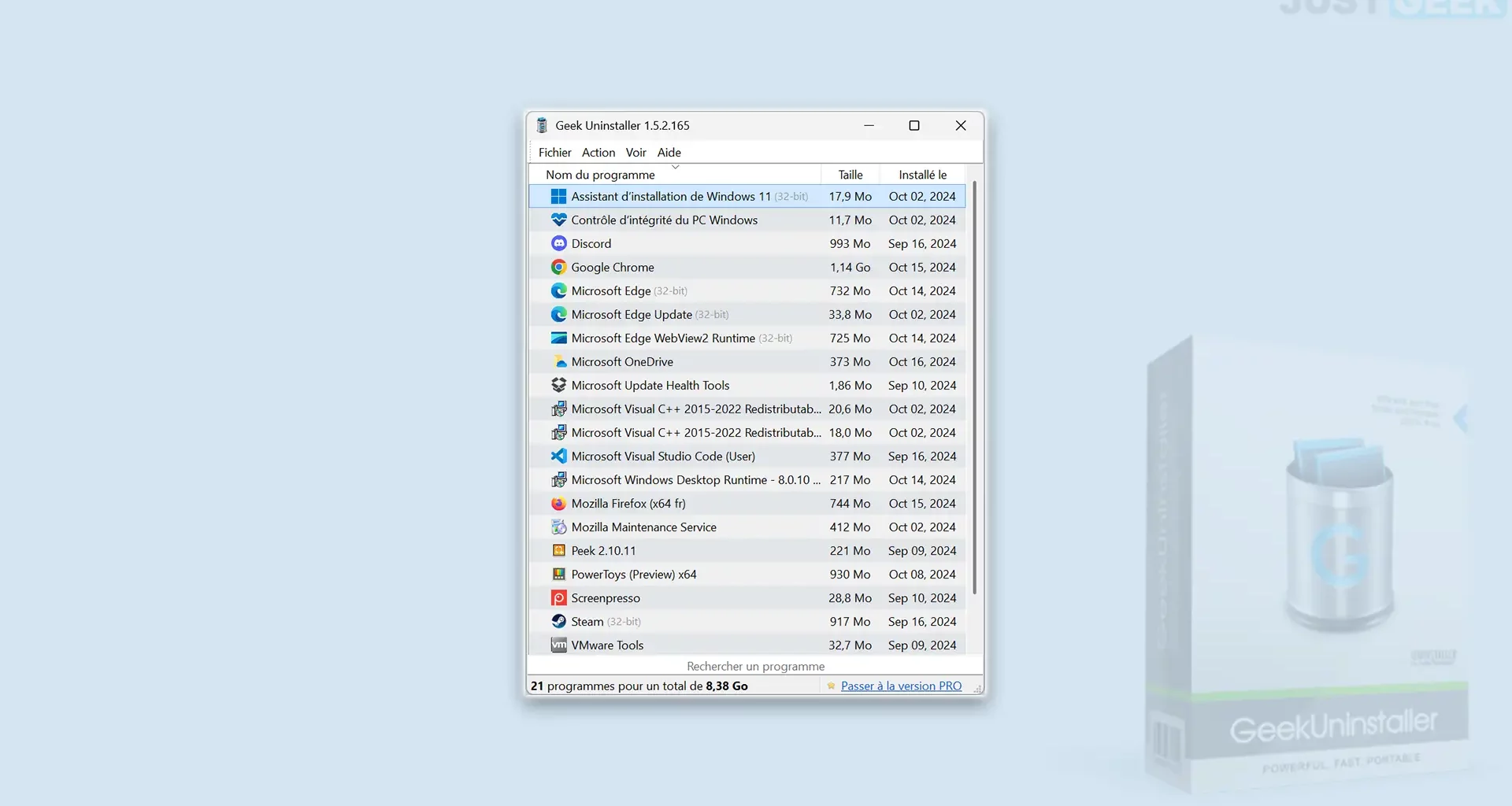Click the Mozilla Firefox (x64 fr) name
This screenshot has height=806, width=1512.
tap(628, 504)
